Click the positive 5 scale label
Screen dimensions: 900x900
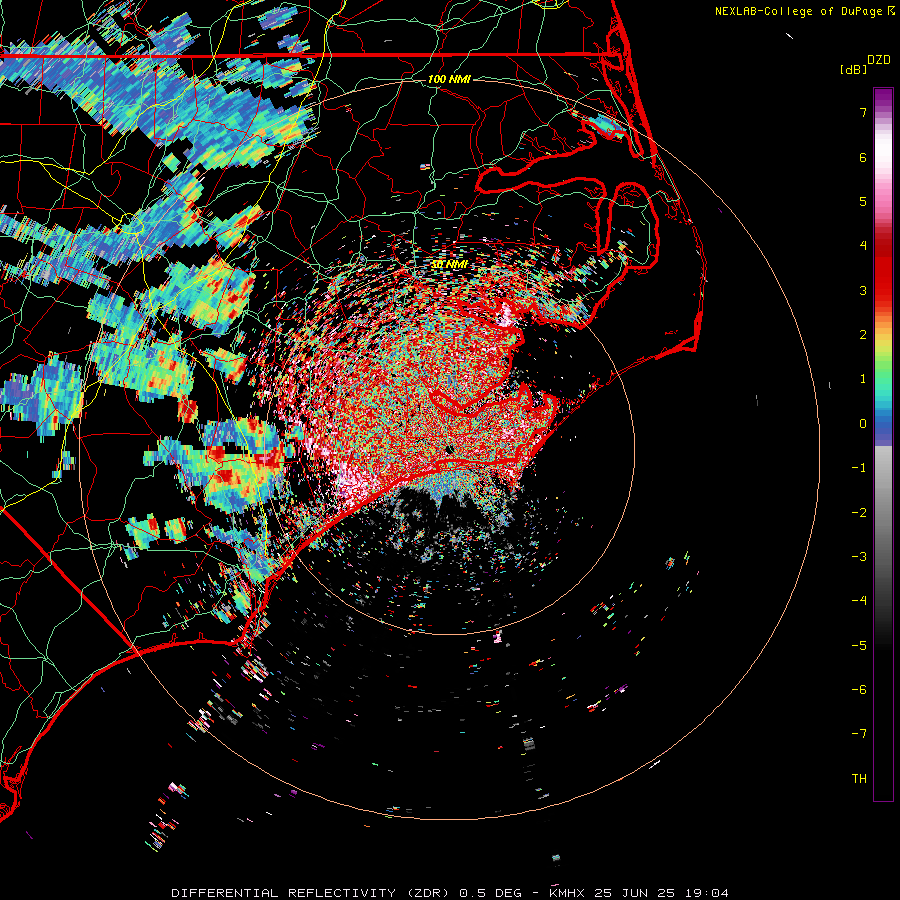click(x=863, y=201)
